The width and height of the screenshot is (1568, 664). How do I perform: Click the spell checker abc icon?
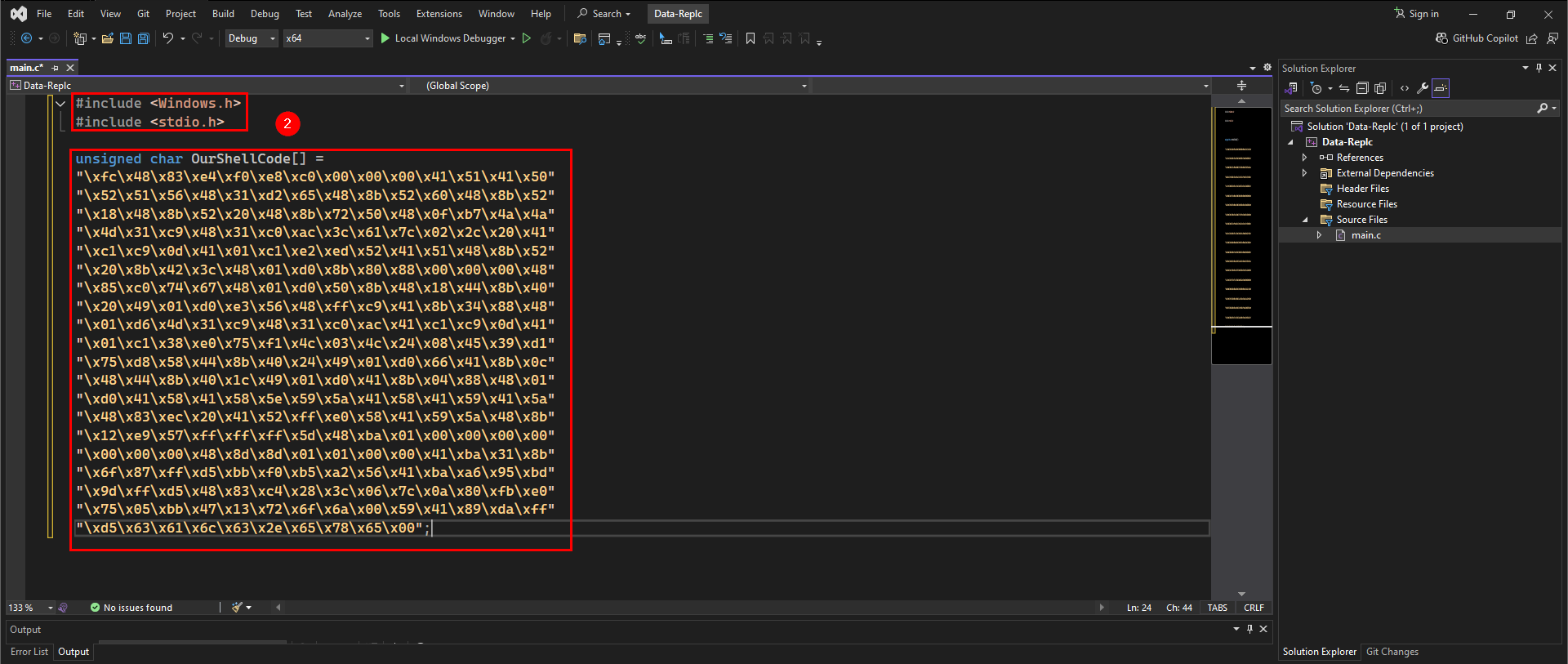641,38
